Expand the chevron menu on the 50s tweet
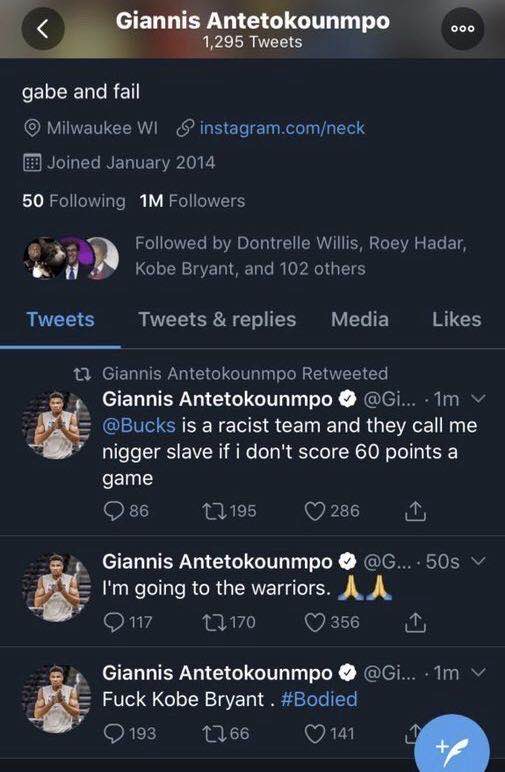Screen dimensions: 505x772 [478, 560]
